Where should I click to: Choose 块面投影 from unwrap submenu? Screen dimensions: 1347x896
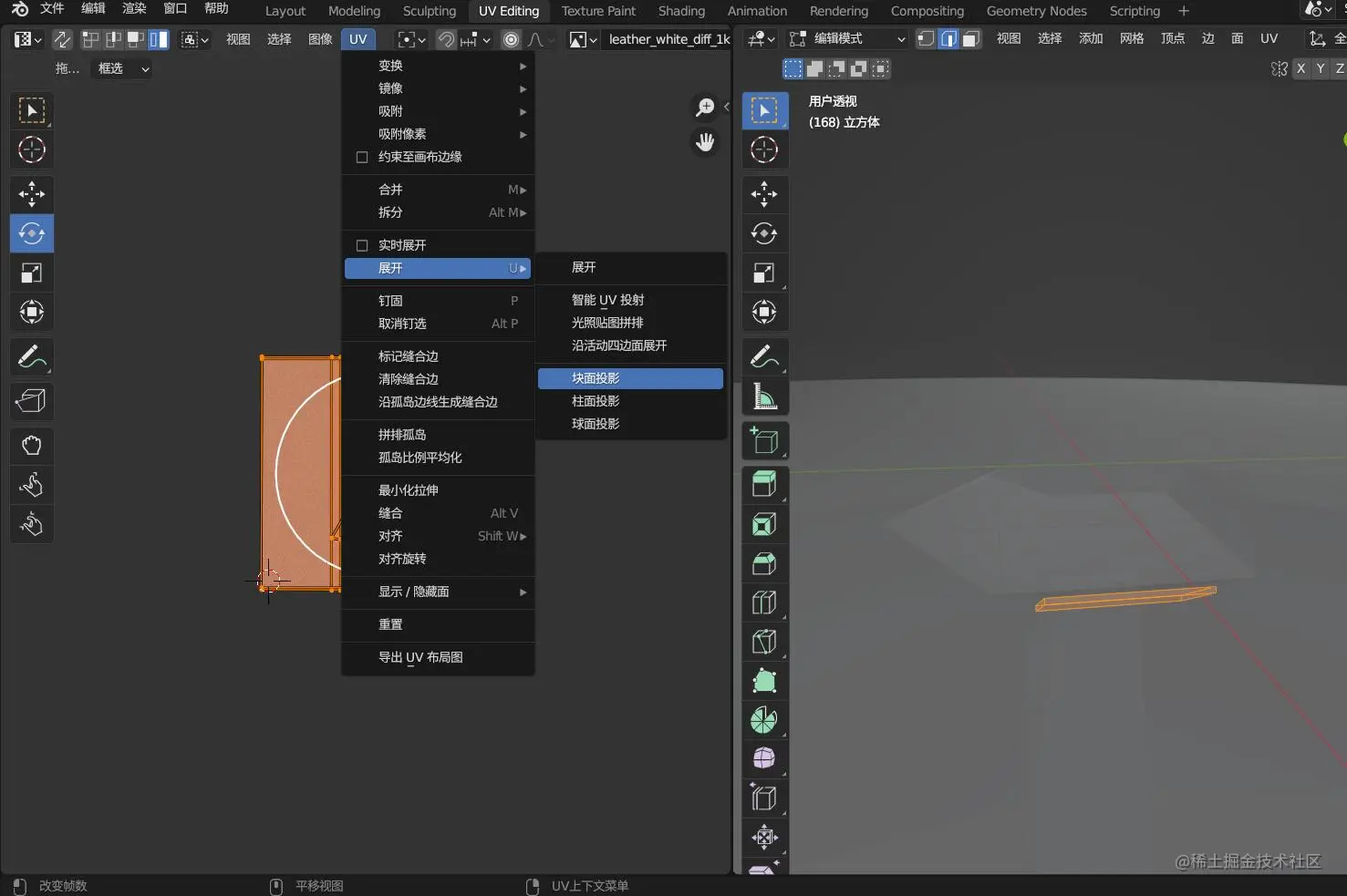click(630, 378)
